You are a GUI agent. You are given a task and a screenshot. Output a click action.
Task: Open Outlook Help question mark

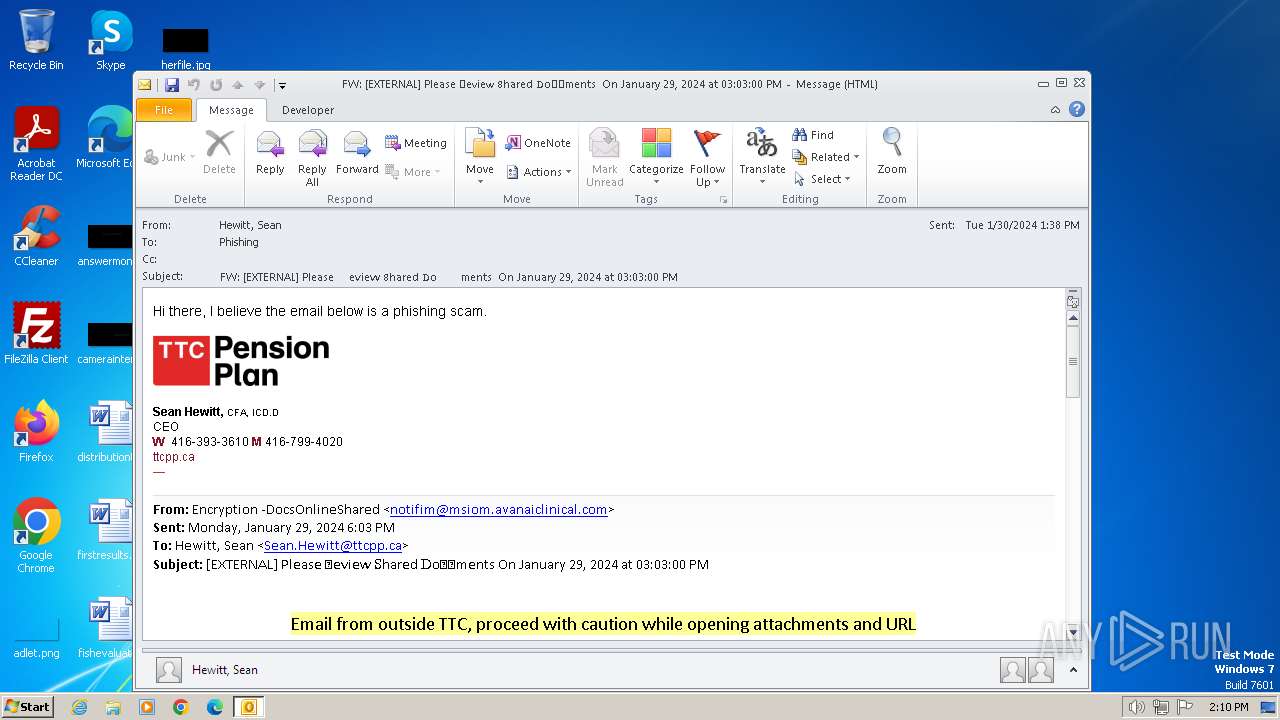1076,110
